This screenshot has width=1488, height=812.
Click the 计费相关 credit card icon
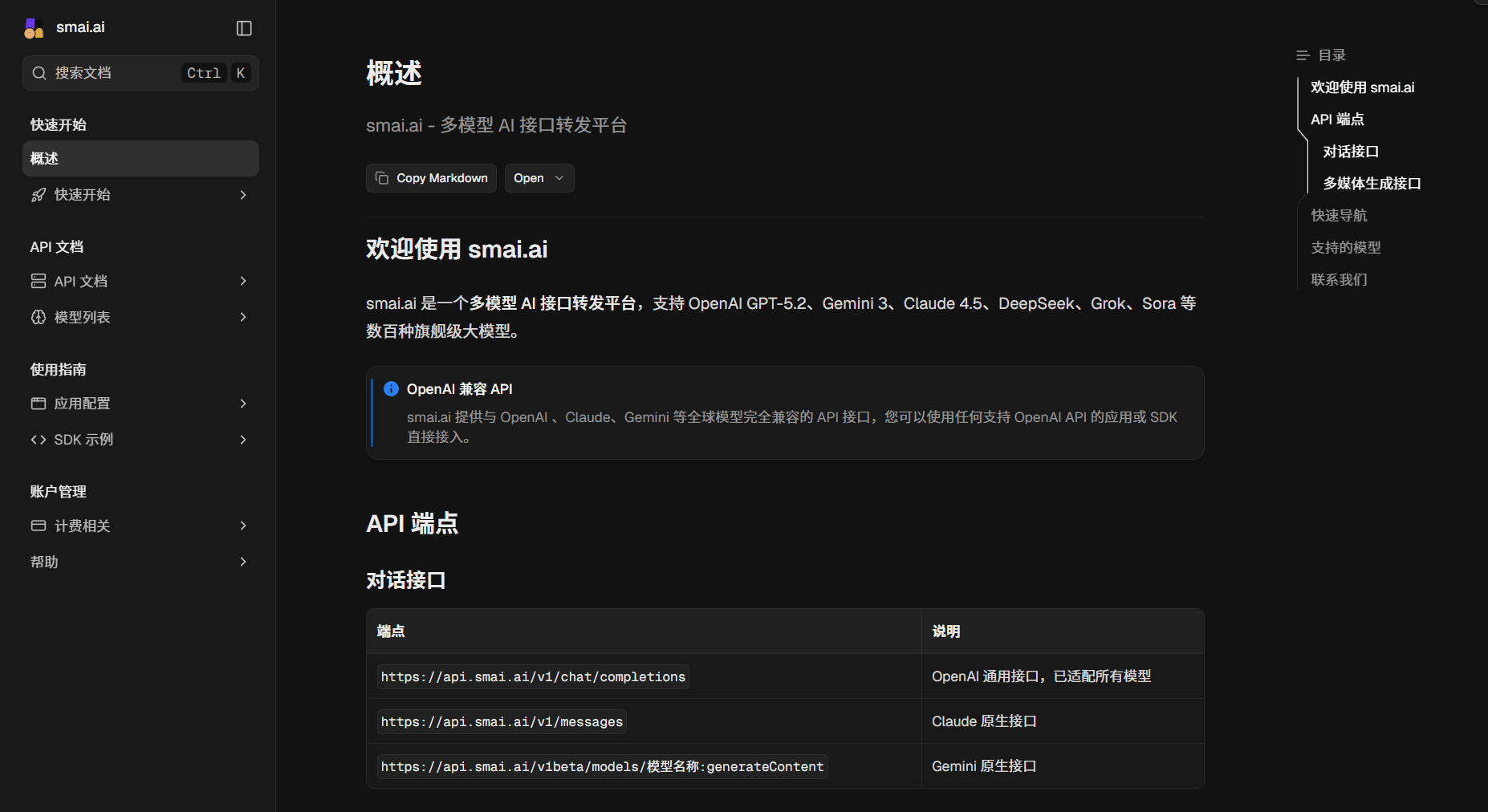(x=39, y=526)
